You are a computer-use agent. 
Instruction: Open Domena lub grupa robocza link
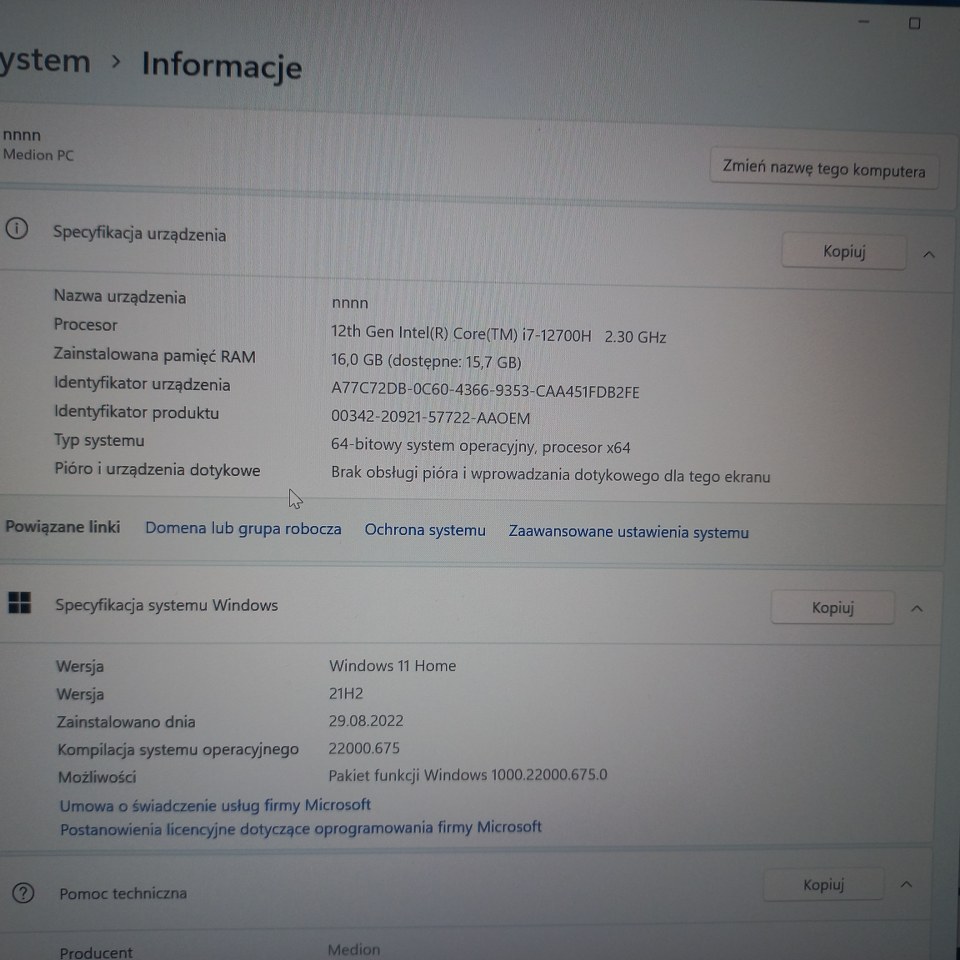(243, 528)
